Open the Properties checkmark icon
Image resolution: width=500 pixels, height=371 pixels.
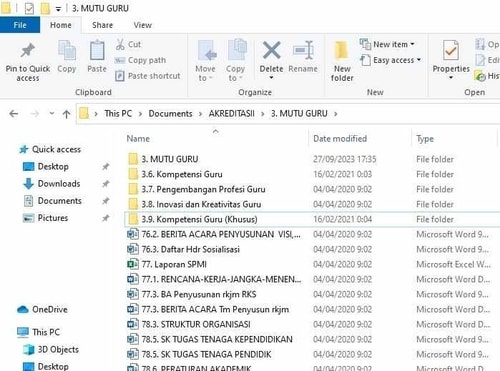coord(451,51)
